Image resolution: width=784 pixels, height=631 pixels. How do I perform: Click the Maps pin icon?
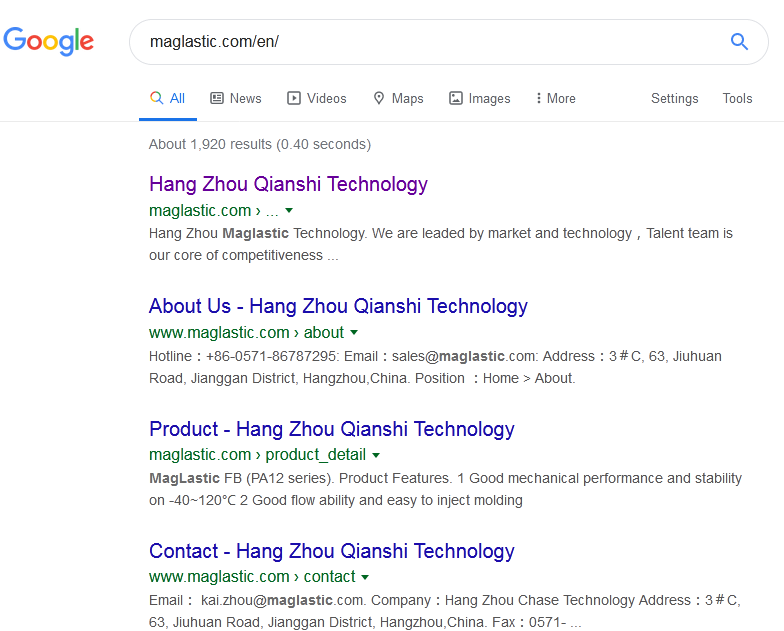tap(379, 98)
